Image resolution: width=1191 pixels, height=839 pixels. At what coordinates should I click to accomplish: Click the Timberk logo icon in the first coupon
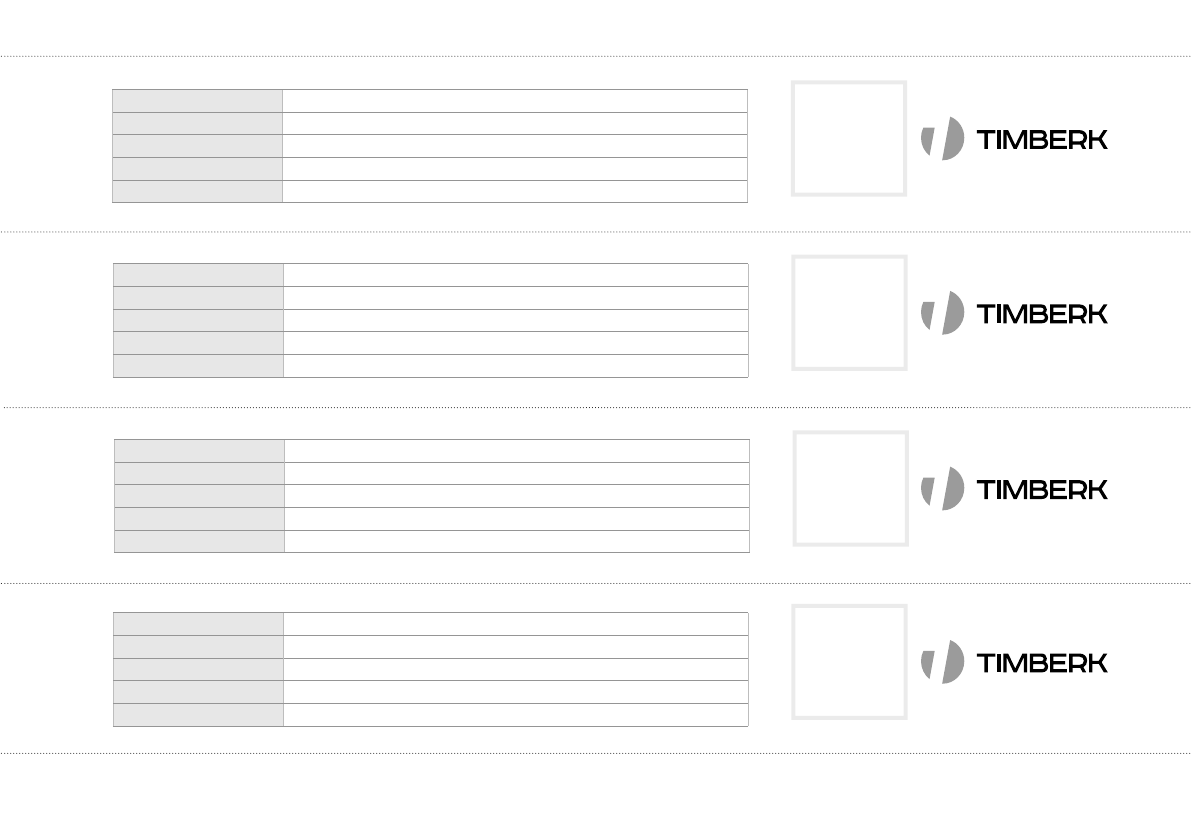click(x=943, y=138)
